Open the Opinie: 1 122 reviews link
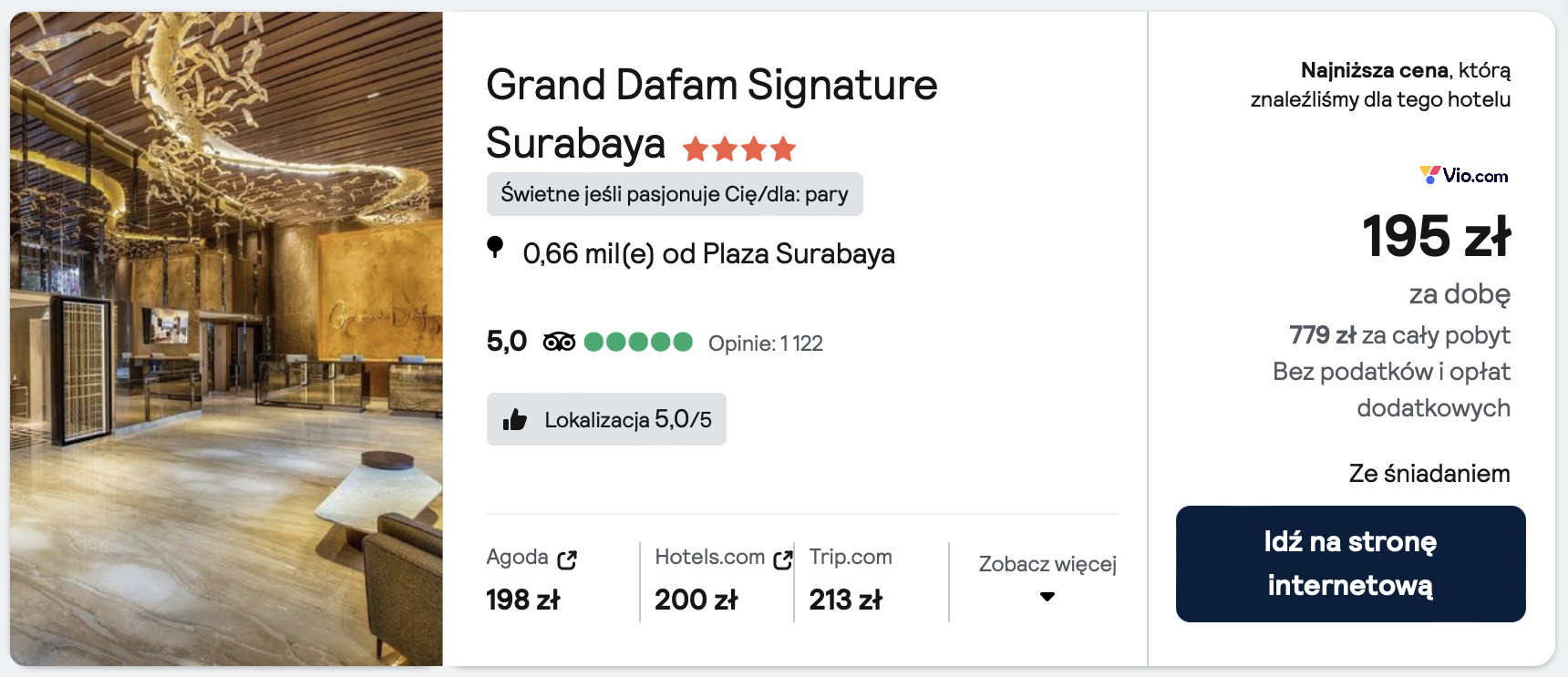The image size is (1568, 677). 766,344
